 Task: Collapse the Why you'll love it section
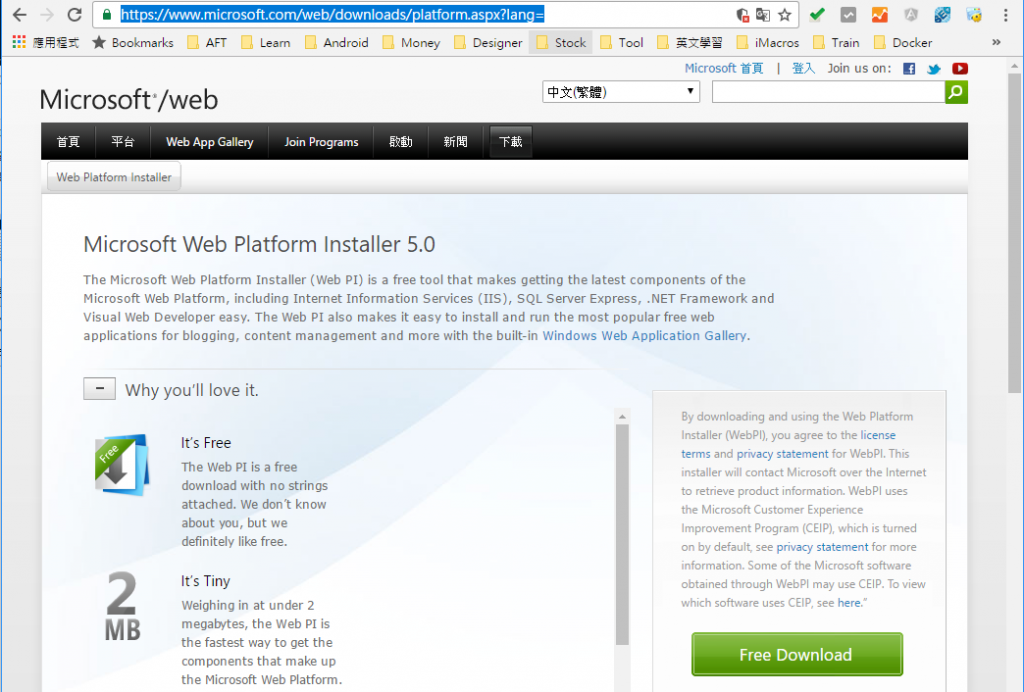click(99, 388)
